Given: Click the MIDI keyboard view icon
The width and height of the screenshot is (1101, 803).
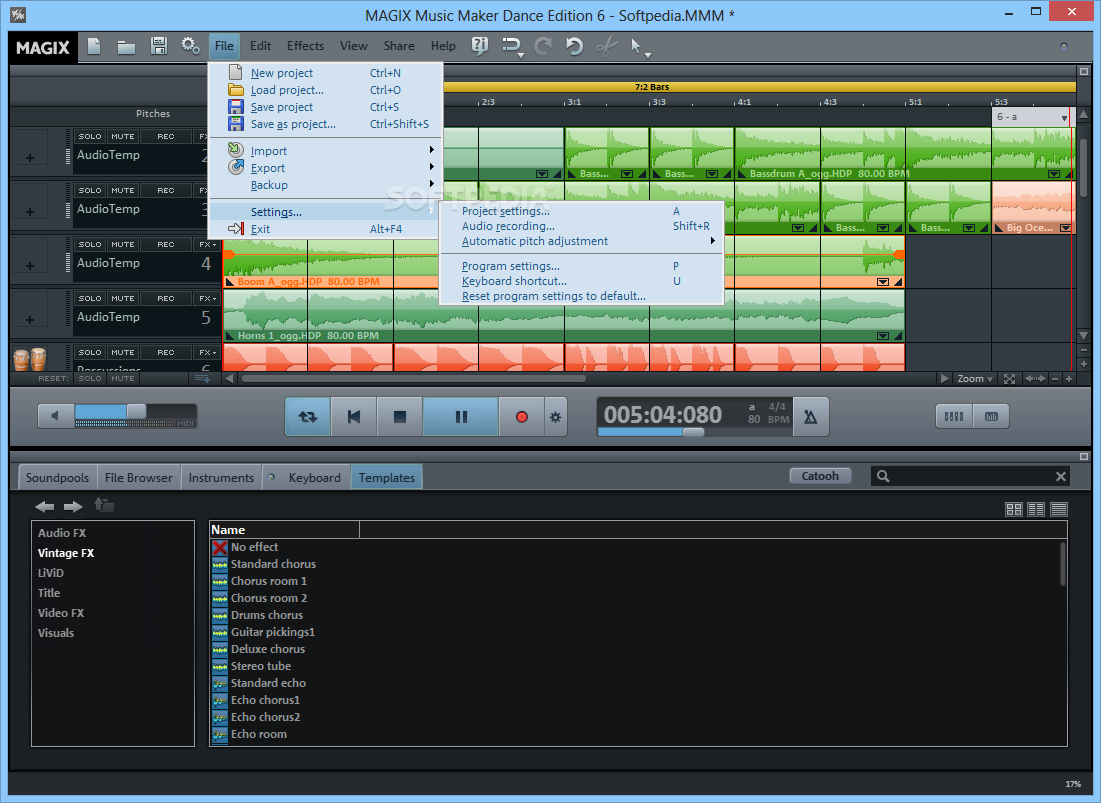Looking at the screenshot, I should pyautogui.click(x=991, y=416).
